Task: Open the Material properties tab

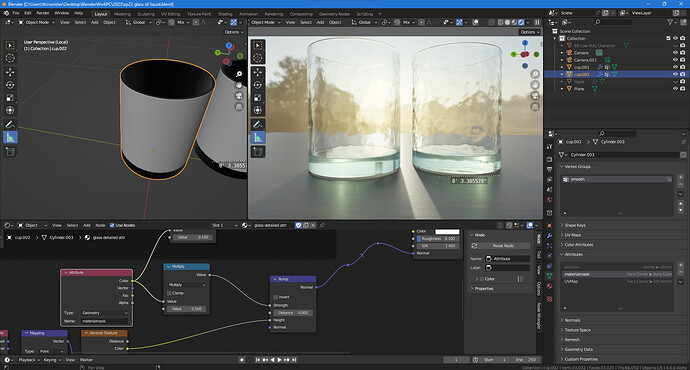Action: click(549, 286)
